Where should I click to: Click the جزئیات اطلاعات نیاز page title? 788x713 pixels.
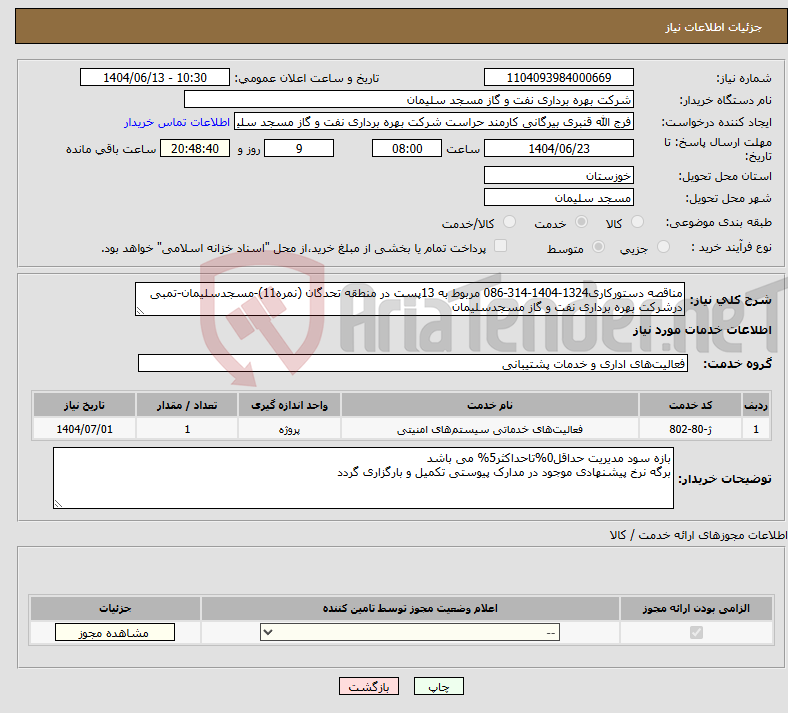(714, 27)
